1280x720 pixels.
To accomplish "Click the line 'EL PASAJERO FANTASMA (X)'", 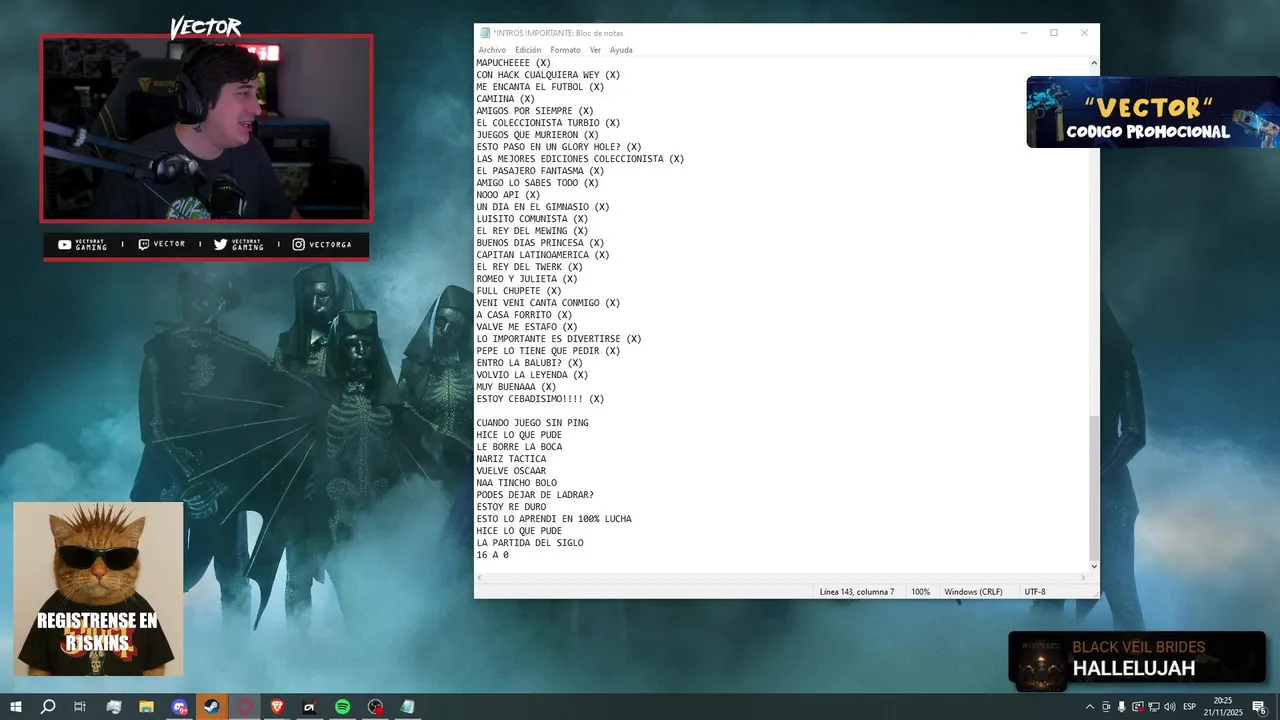I will (x=540, y=171).
